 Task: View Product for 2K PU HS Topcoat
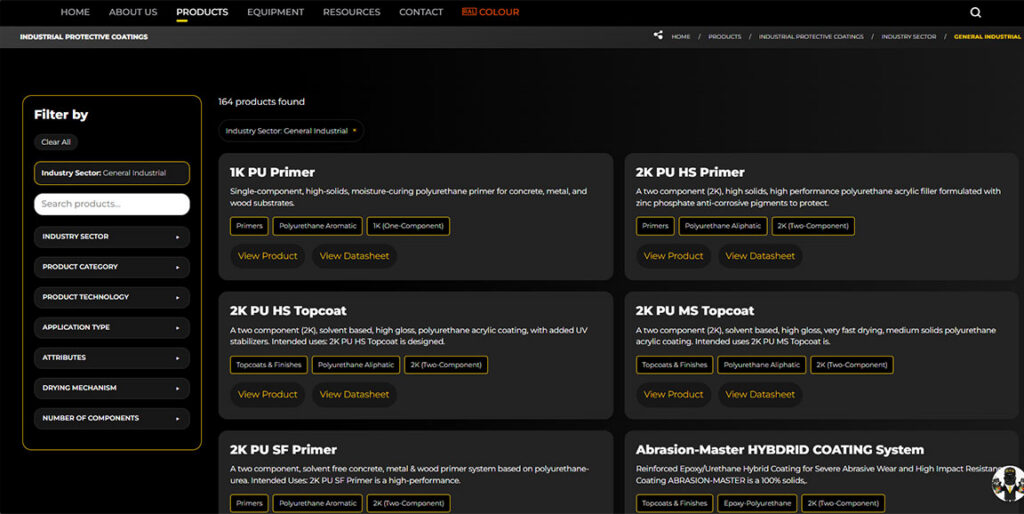click(268, 394)
